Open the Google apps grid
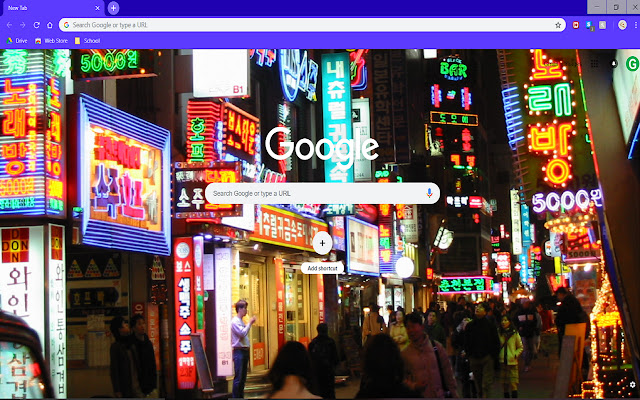Viewport: 640px width, 400px height. pos(595,64)
